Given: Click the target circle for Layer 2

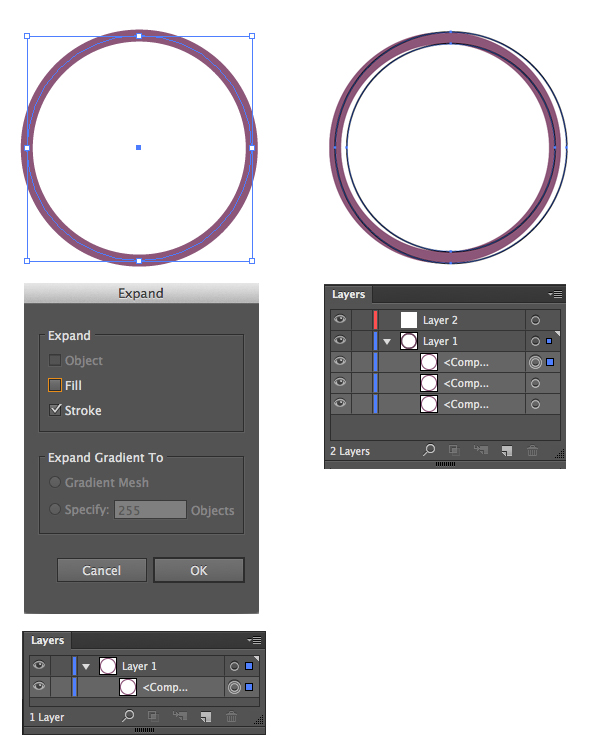Looking at the screenshot, I should click(535, 320).
